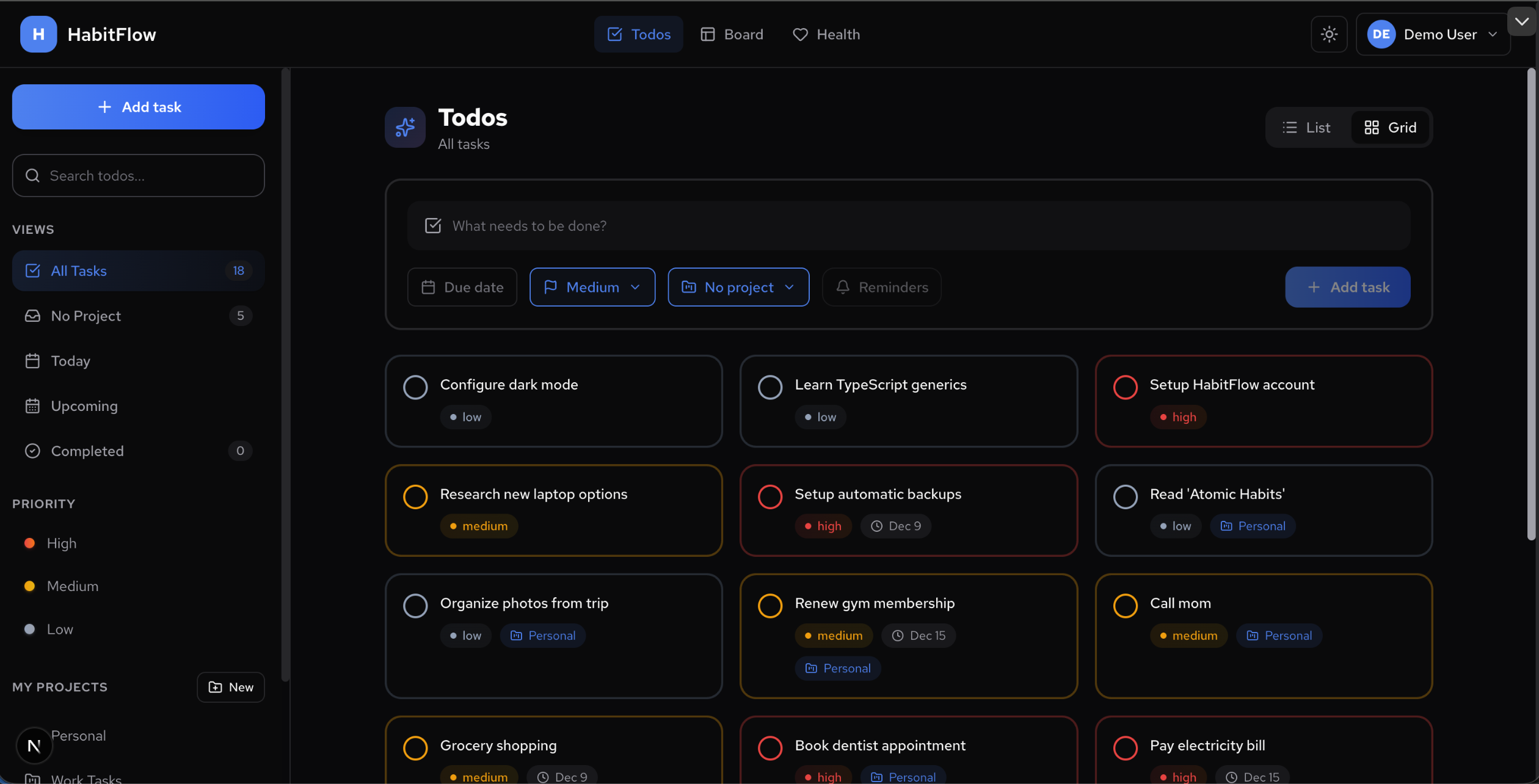
Task: Click the Due date calendar icon
Action: [x=429, y=287]
